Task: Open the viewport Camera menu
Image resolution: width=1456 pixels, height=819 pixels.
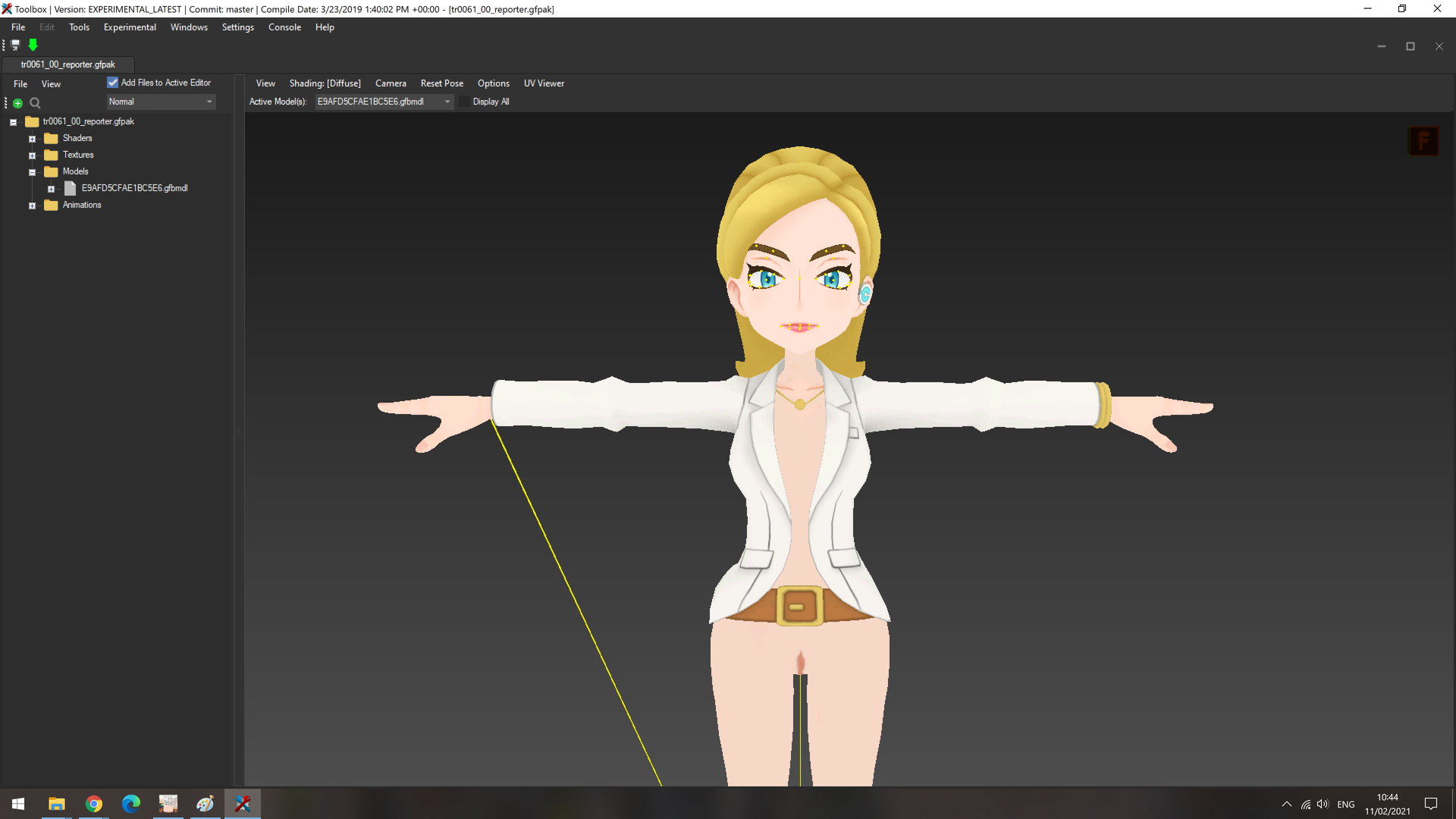Action: [x=391, y=83]
